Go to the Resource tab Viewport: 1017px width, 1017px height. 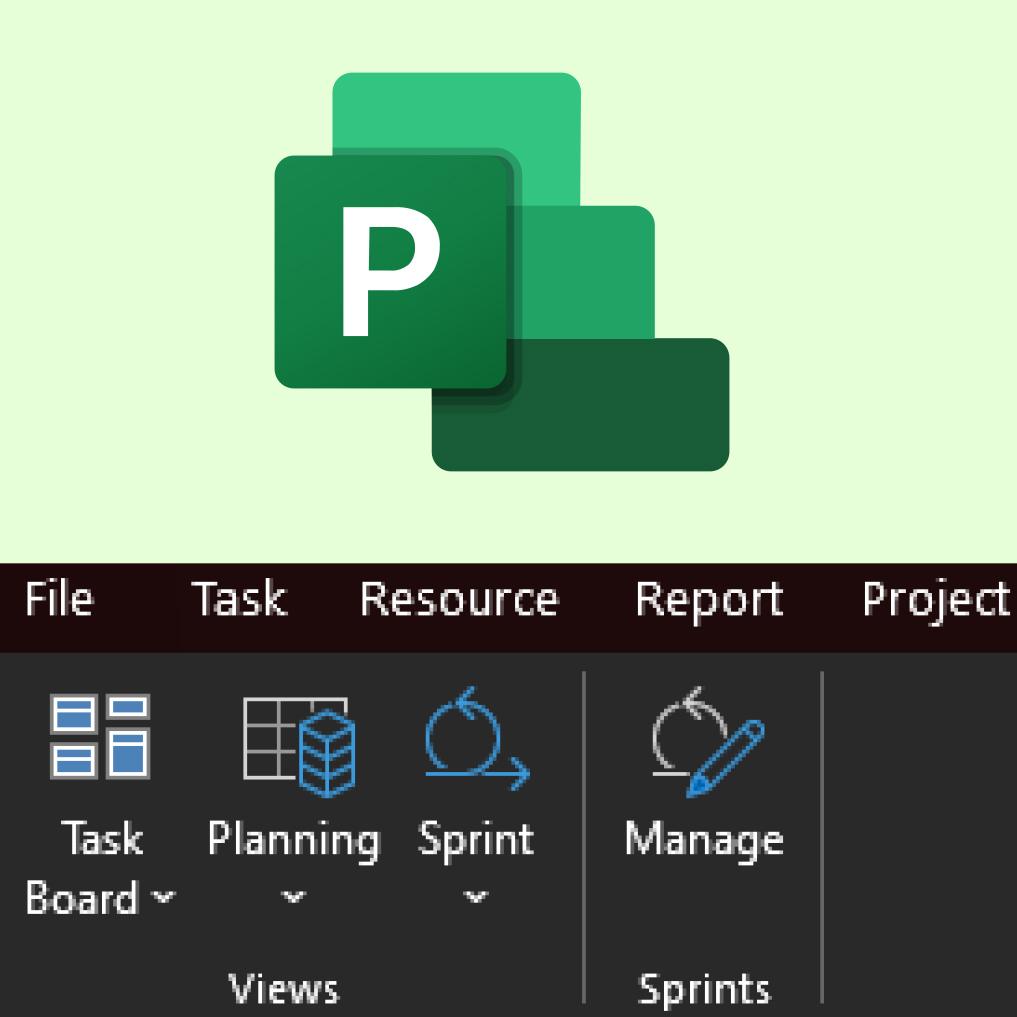459,599
